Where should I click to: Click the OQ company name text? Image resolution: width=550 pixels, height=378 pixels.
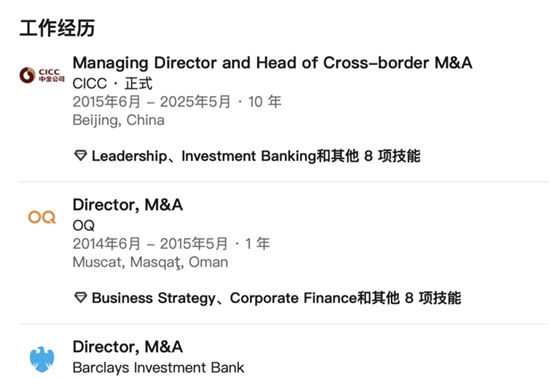click(x=83, y=225)
